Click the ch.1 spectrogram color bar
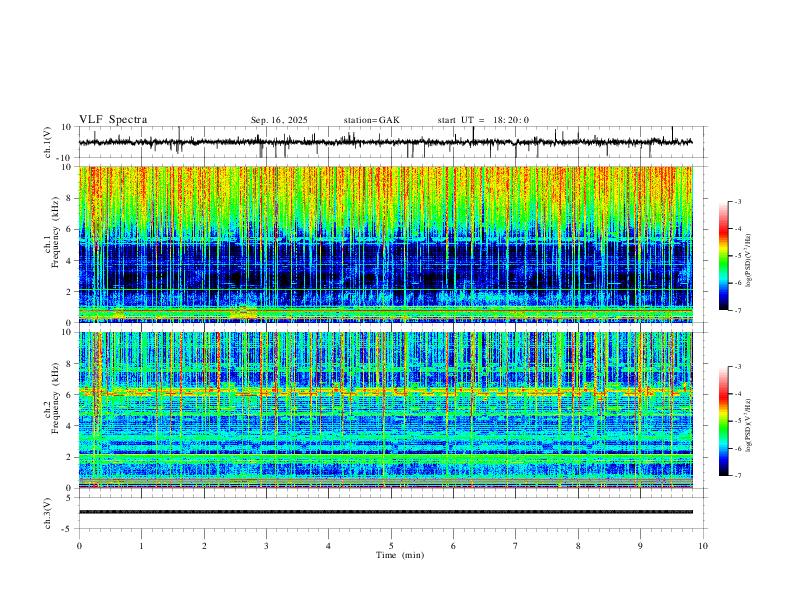The height and width of the screenshot is (612, 792). click(x=724, y=256)
